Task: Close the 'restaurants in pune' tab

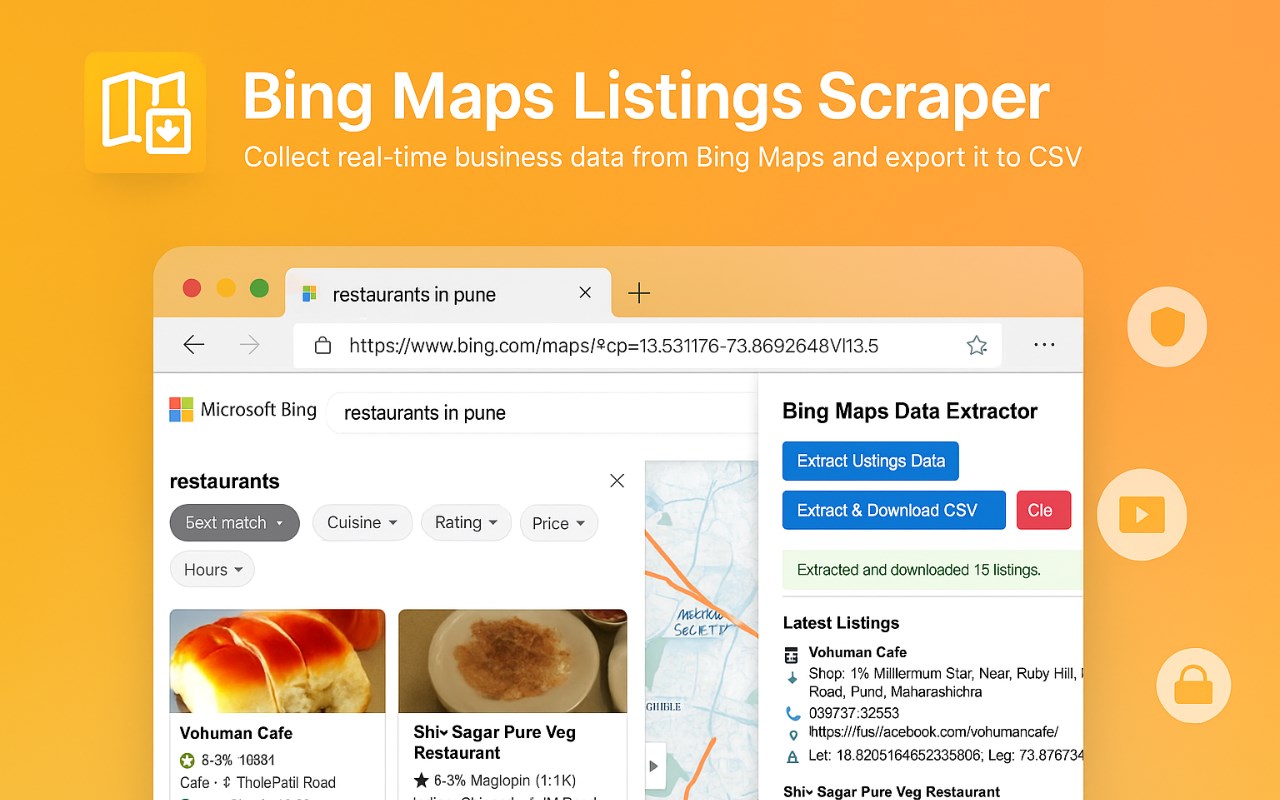Action: [x=585, y=293]
